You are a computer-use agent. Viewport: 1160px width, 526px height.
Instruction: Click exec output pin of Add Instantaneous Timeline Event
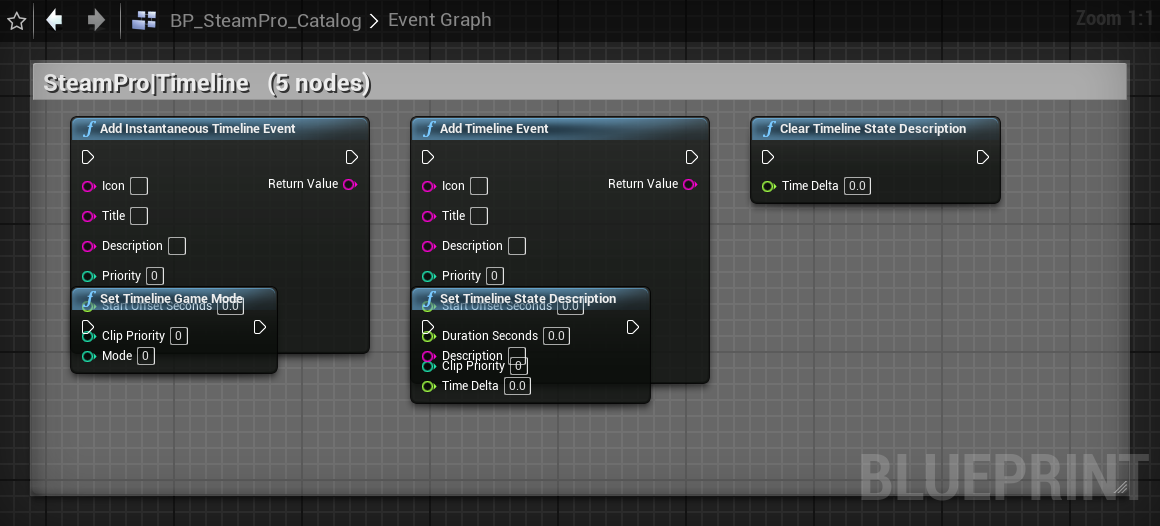[x=352, y=157]
